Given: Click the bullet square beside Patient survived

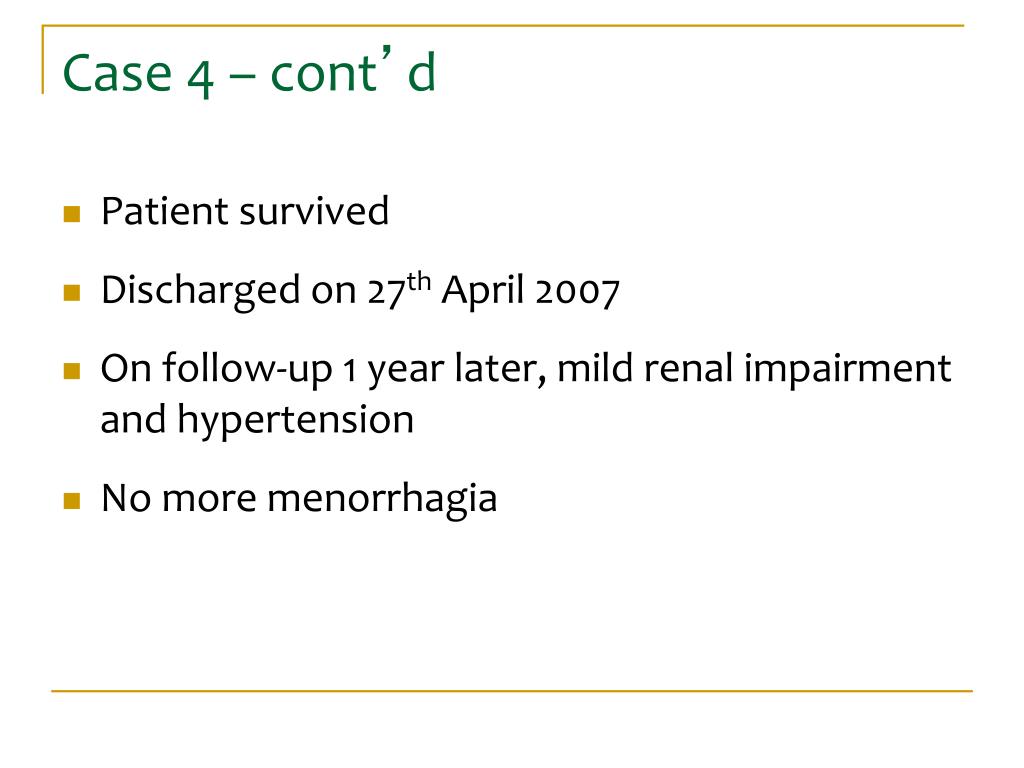Looking at the screenshot, I should (72, 214).
